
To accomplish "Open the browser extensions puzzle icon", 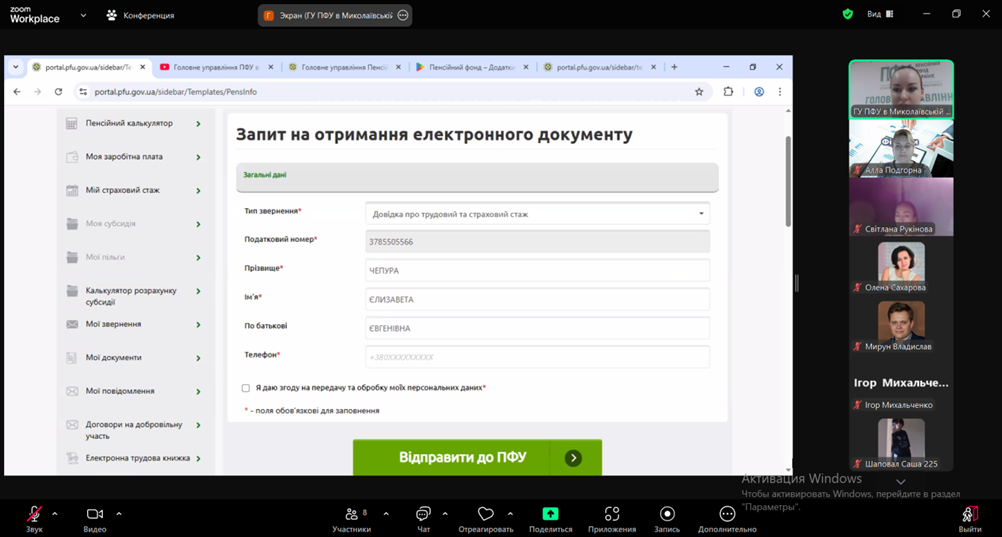I will pos(728,92).
